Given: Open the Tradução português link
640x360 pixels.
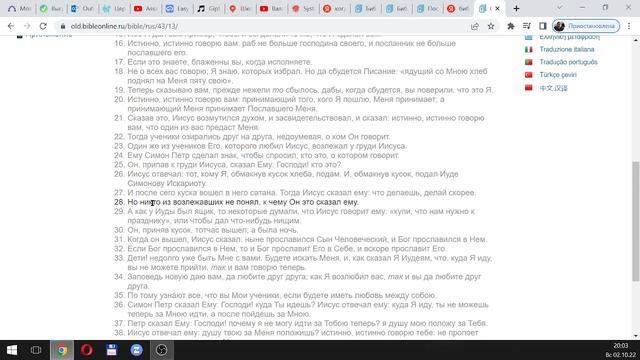Looking at the screenshot, I should click(x=568, y=62).
